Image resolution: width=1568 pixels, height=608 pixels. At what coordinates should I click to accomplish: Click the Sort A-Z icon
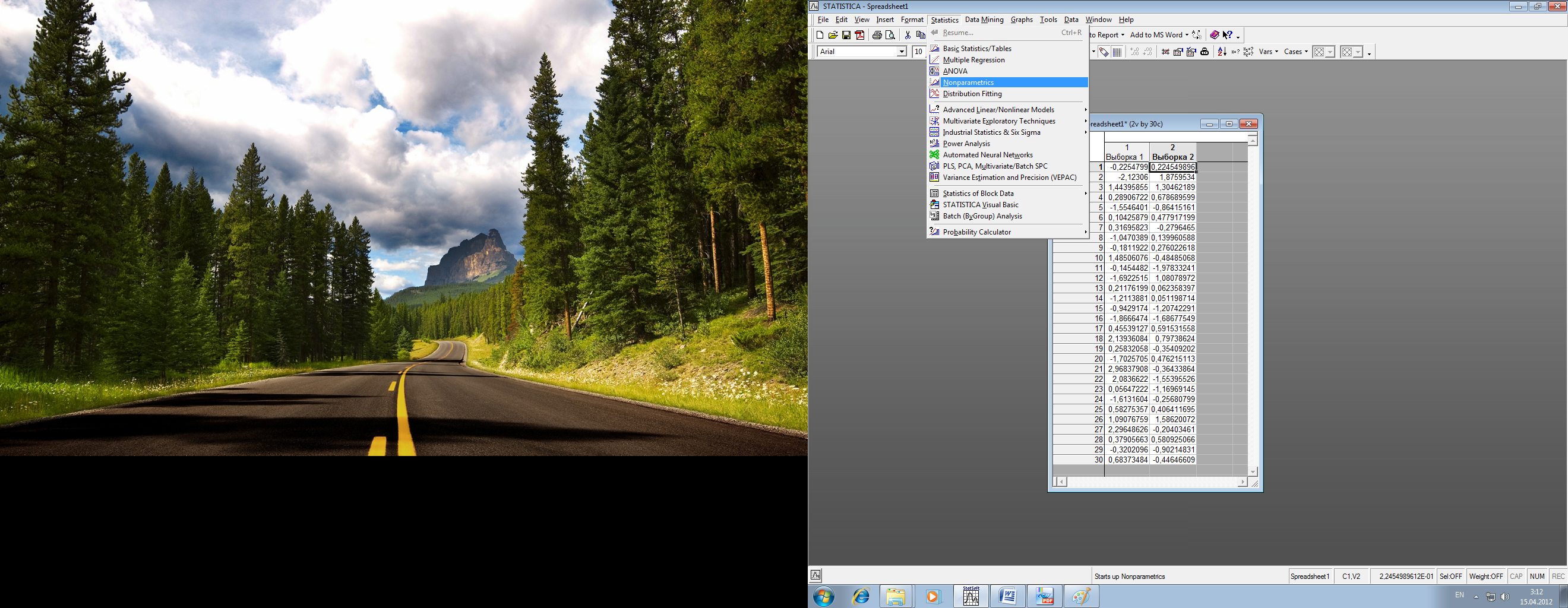[x=1222, y=52]
